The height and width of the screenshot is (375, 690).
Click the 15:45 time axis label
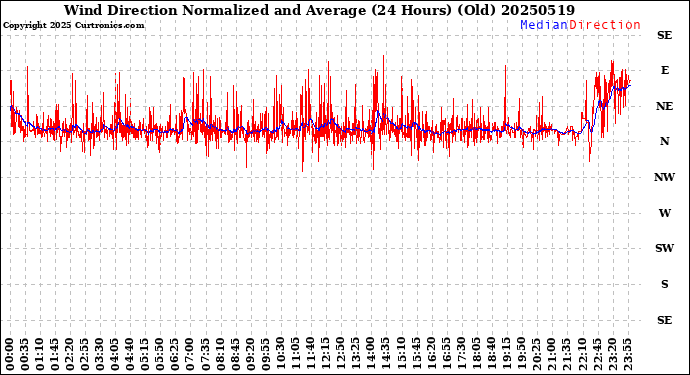[x=416, y=355]
